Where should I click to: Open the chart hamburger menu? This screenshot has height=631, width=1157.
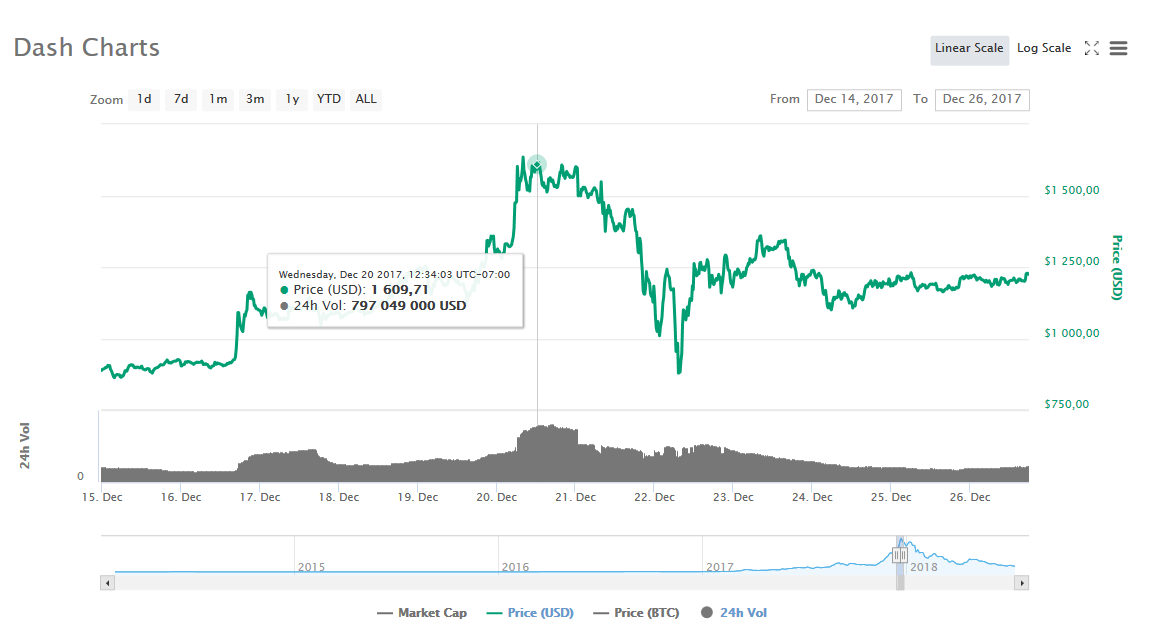(x=1119, y=48)
